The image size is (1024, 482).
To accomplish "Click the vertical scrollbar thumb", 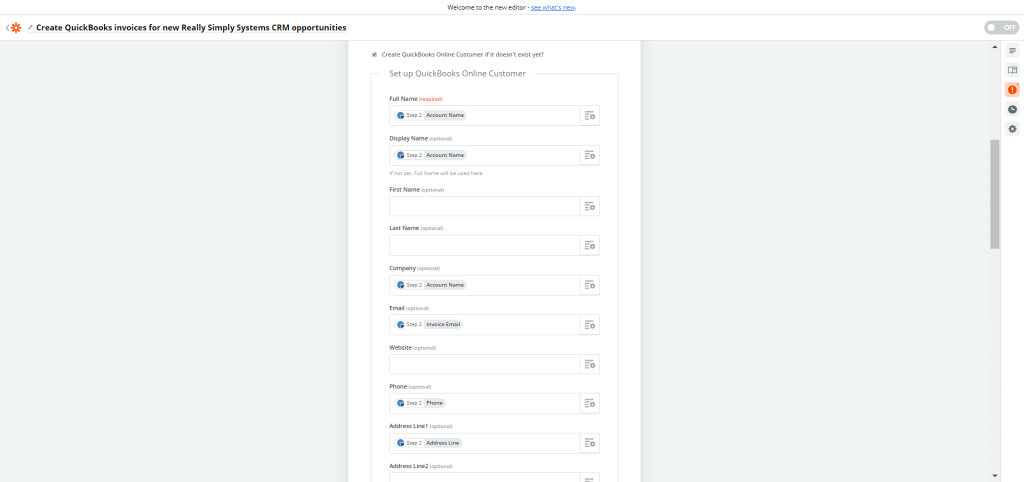I will click(995, 194).
